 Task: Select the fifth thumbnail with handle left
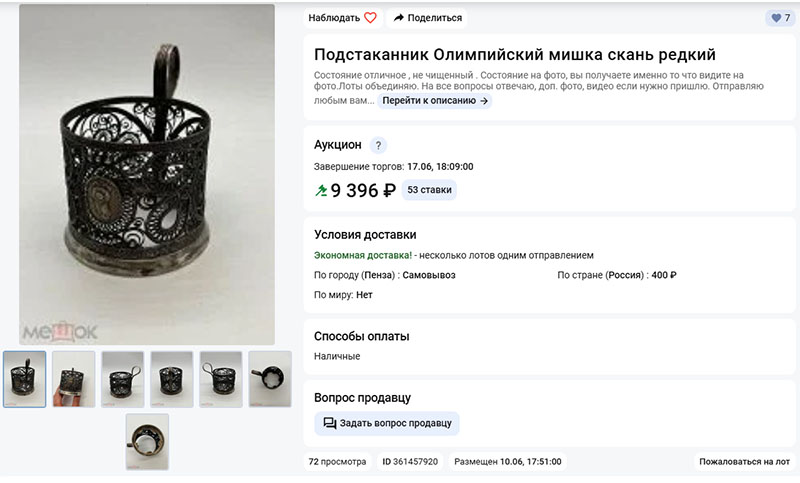[x=221, y=379]
